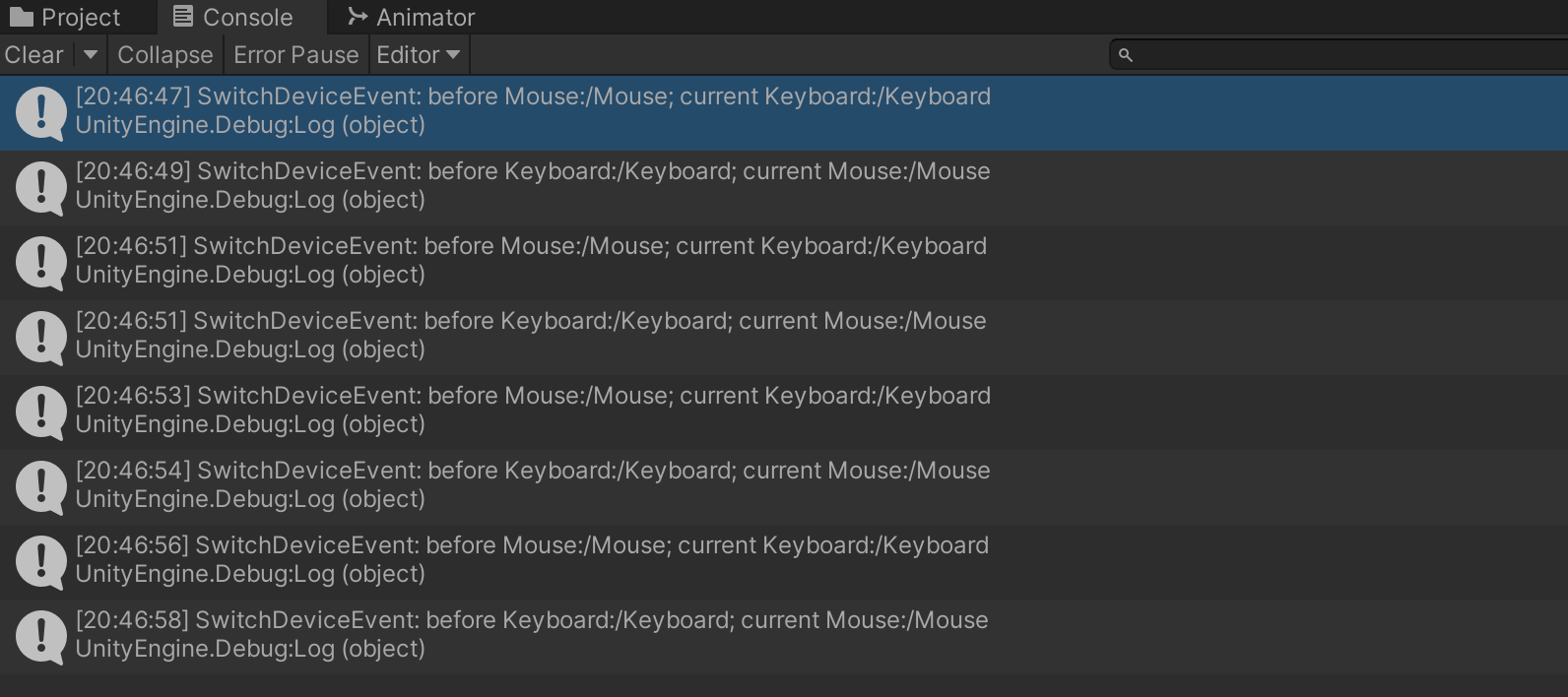Toggle the Collapse option in the console

tap(164, 55)
